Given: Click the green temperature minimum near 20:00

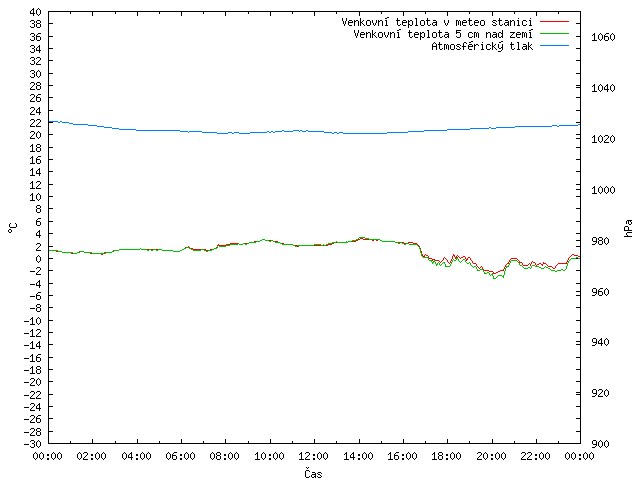Looking at the screenshot, I should coord(495,278).
